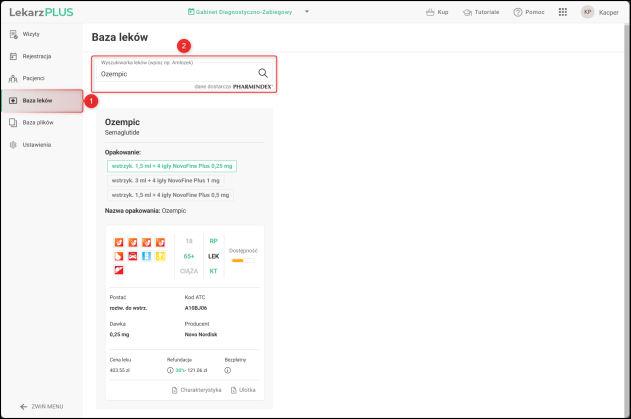Click producer Novo Nordisk
Screen dimensions: 631x419
[201, 334]
